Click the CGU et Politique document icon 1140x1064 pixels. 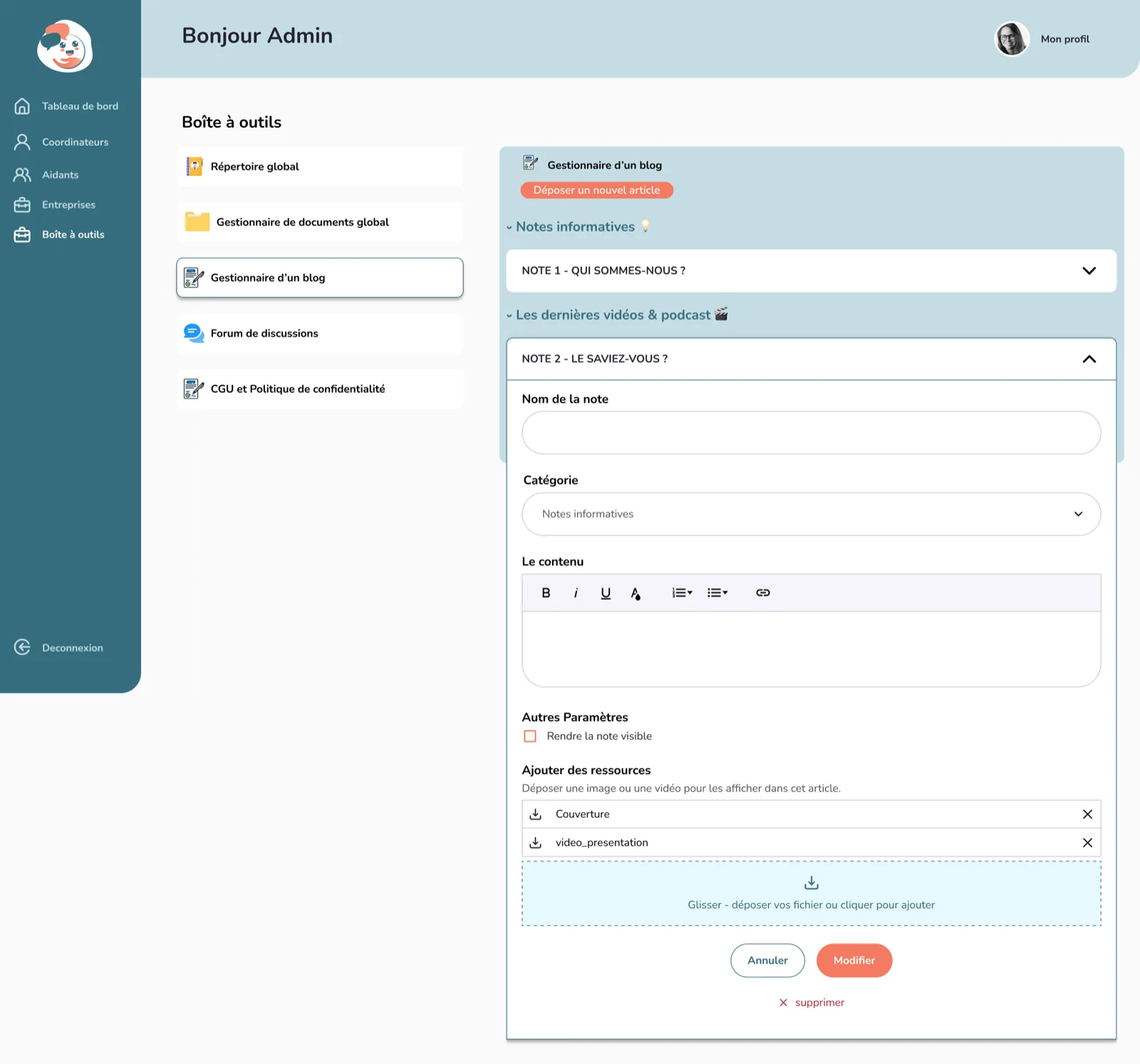tap(194, 388)
